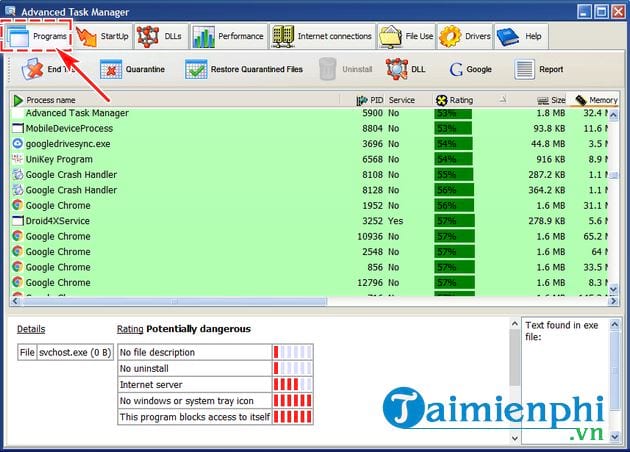The width and height of the screenshot is (630, 452).
Task: Search process on Google icon
Action: tap(456, 70)
